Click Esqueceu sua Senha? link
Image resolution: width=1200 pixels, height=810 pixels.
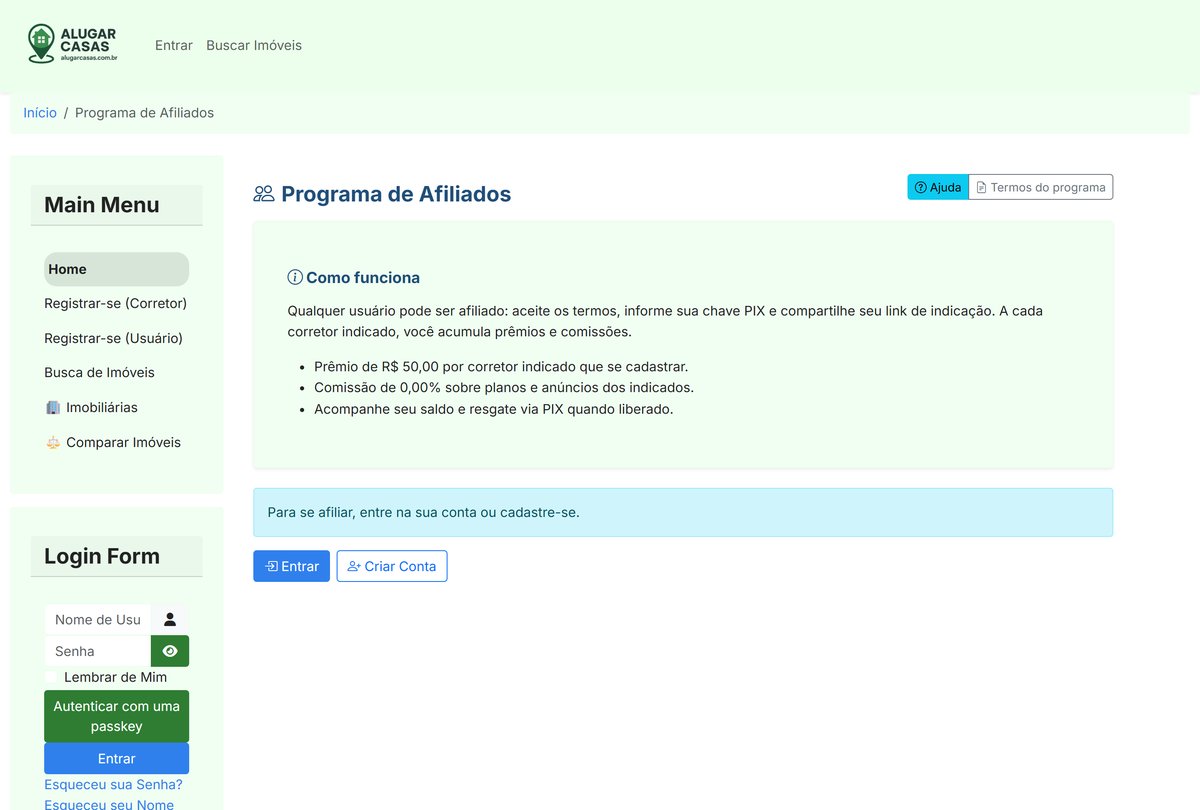point(113,784)
